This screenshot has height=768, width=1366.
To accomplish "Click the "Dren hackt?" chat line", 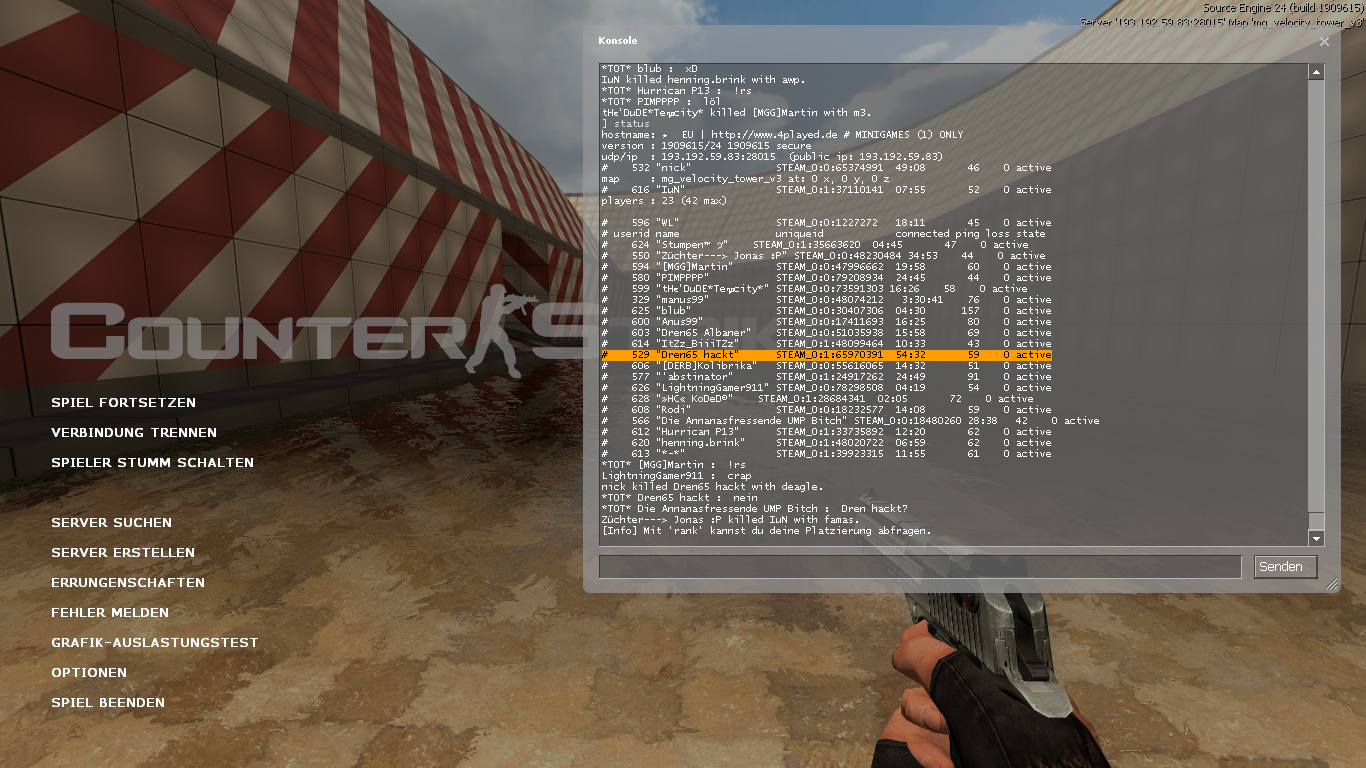I will coord(754,509).
